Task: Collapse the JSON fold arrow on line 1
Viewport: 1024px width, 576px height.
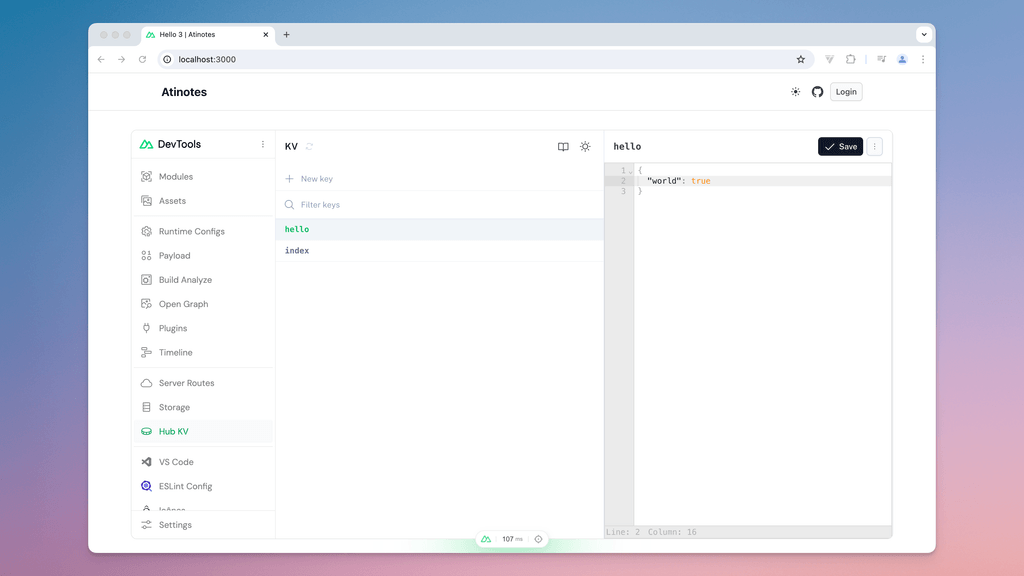Action: point(630,171)
